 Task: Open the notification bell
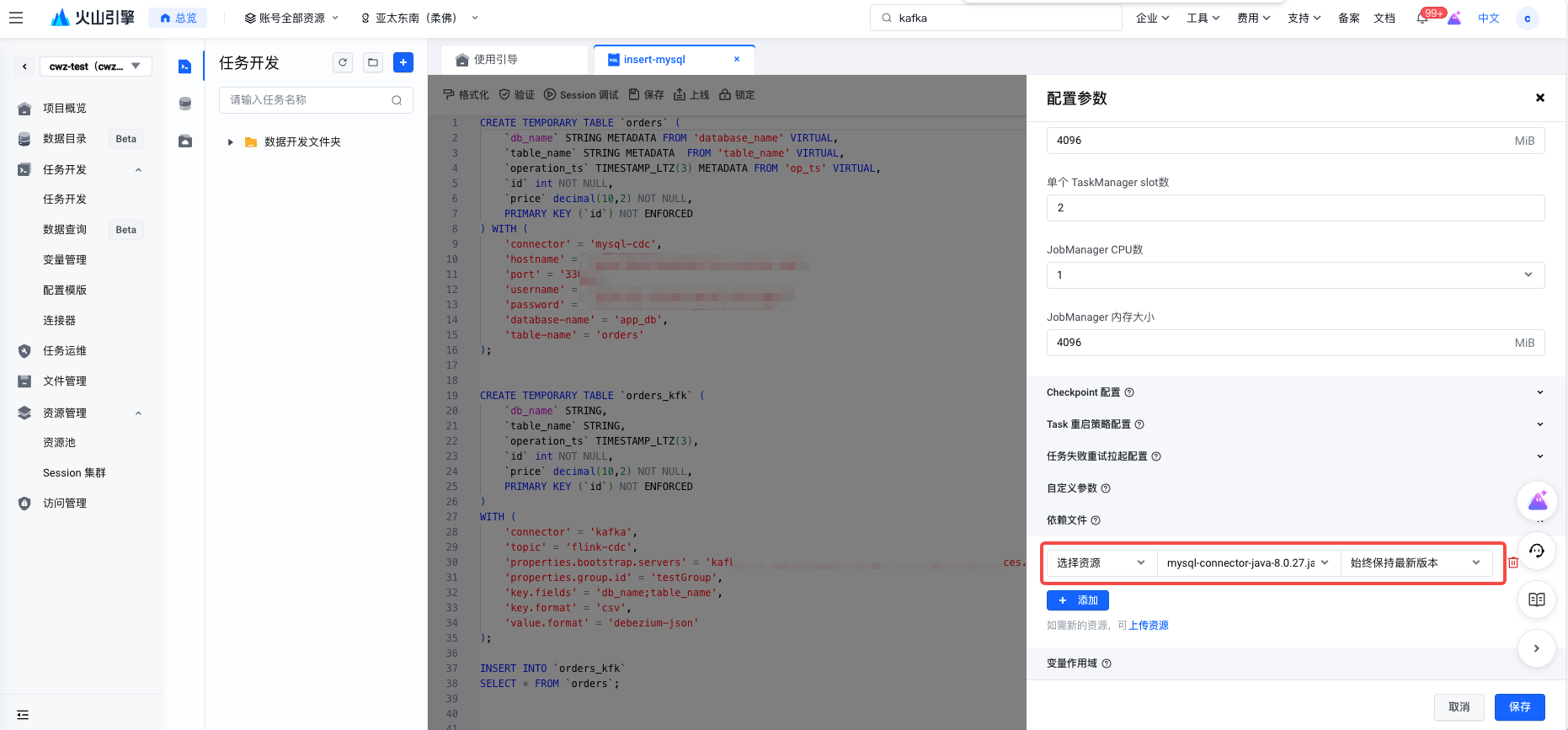coord(1423,18)
